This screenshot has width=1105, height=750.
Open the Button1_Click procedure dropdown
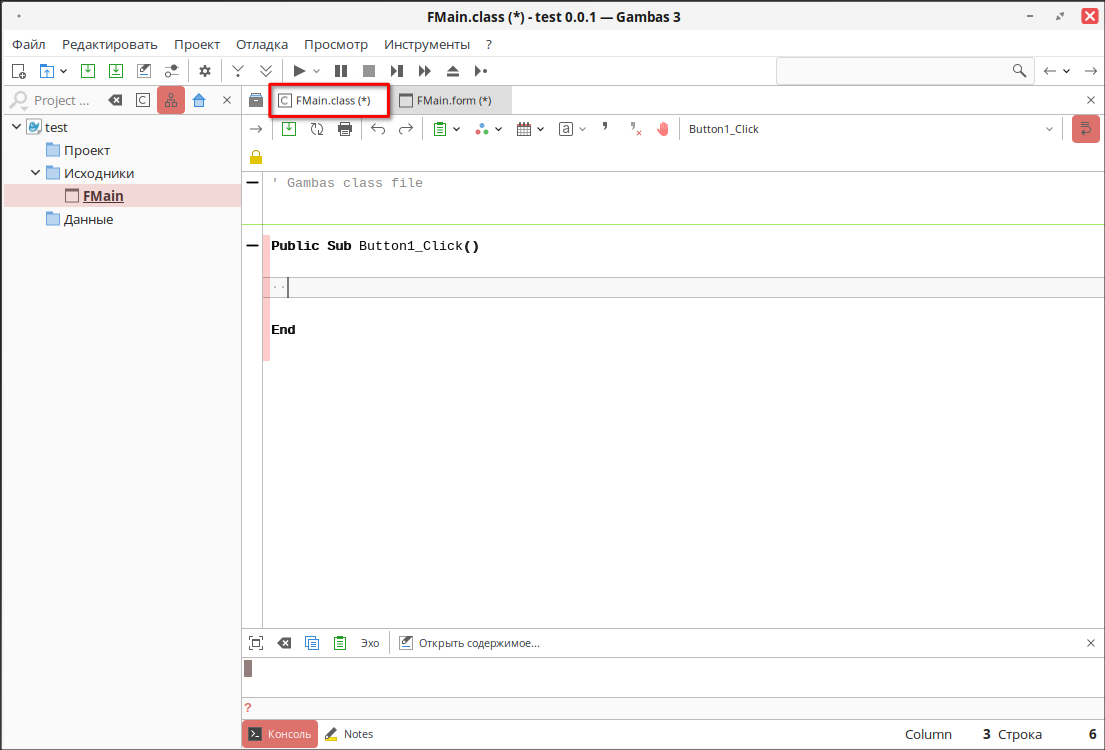pyautogui.click(x=1049, y=129)
